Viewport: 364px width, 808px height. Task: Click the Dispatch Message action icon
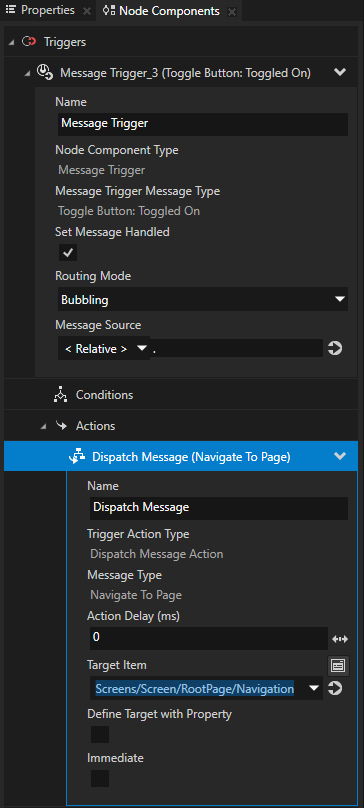click(x=77, y=457)
